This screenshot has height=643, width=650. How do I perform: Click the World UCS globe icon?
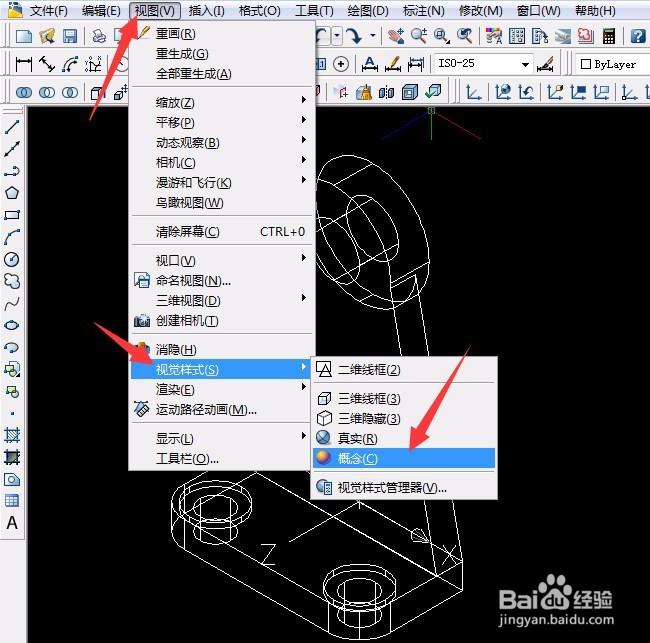tap(504, 92)
